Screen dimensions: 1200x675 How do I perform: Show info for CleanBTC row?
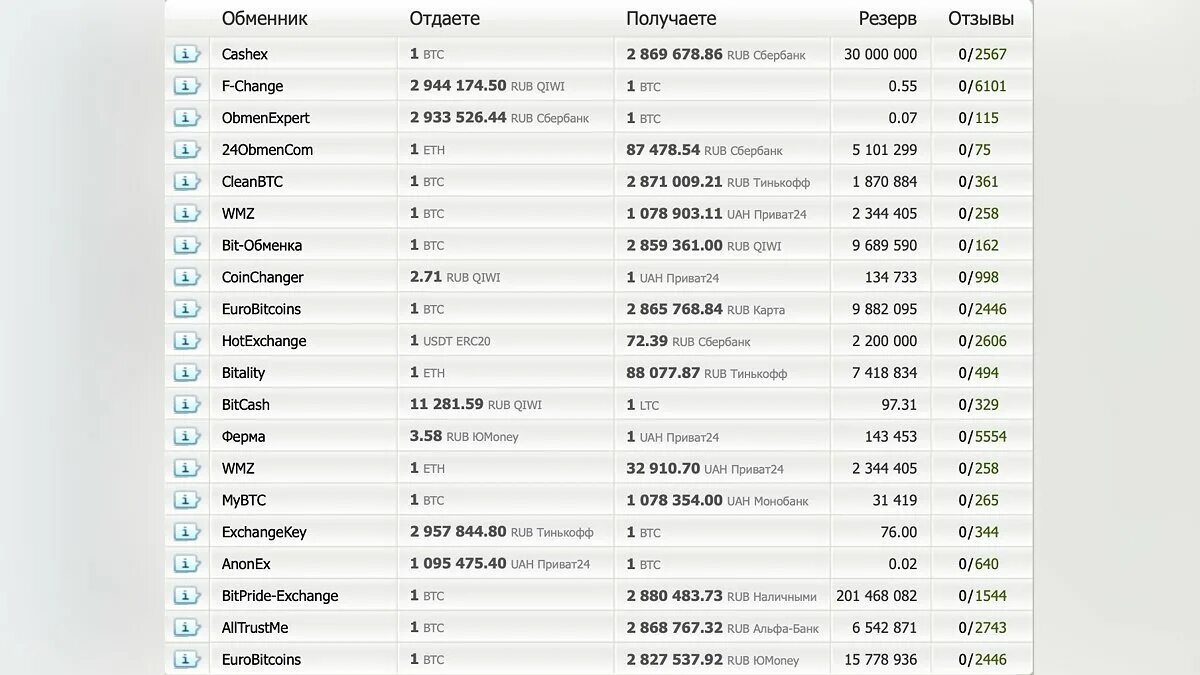(x=187, y=182)
